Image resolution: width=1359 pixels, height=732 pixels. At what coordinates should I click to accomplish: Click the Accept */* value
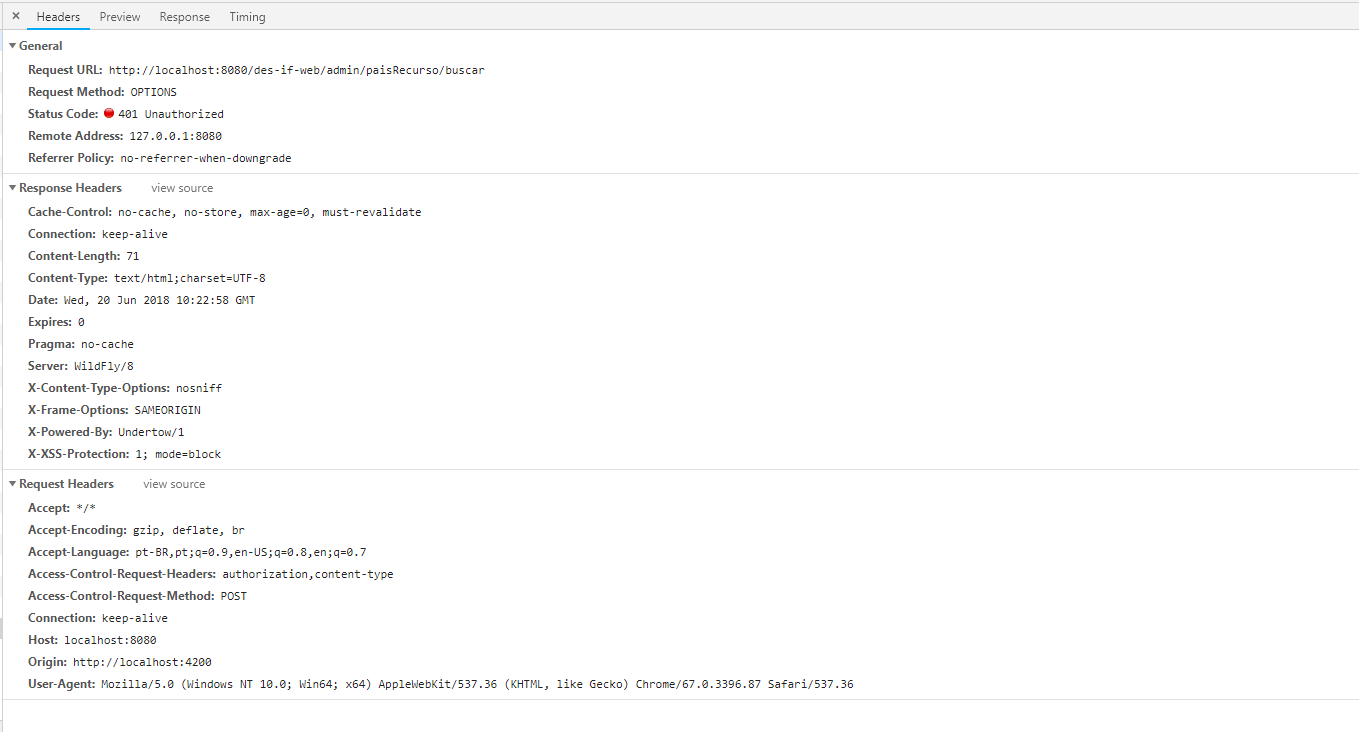[x=86, y=508]
